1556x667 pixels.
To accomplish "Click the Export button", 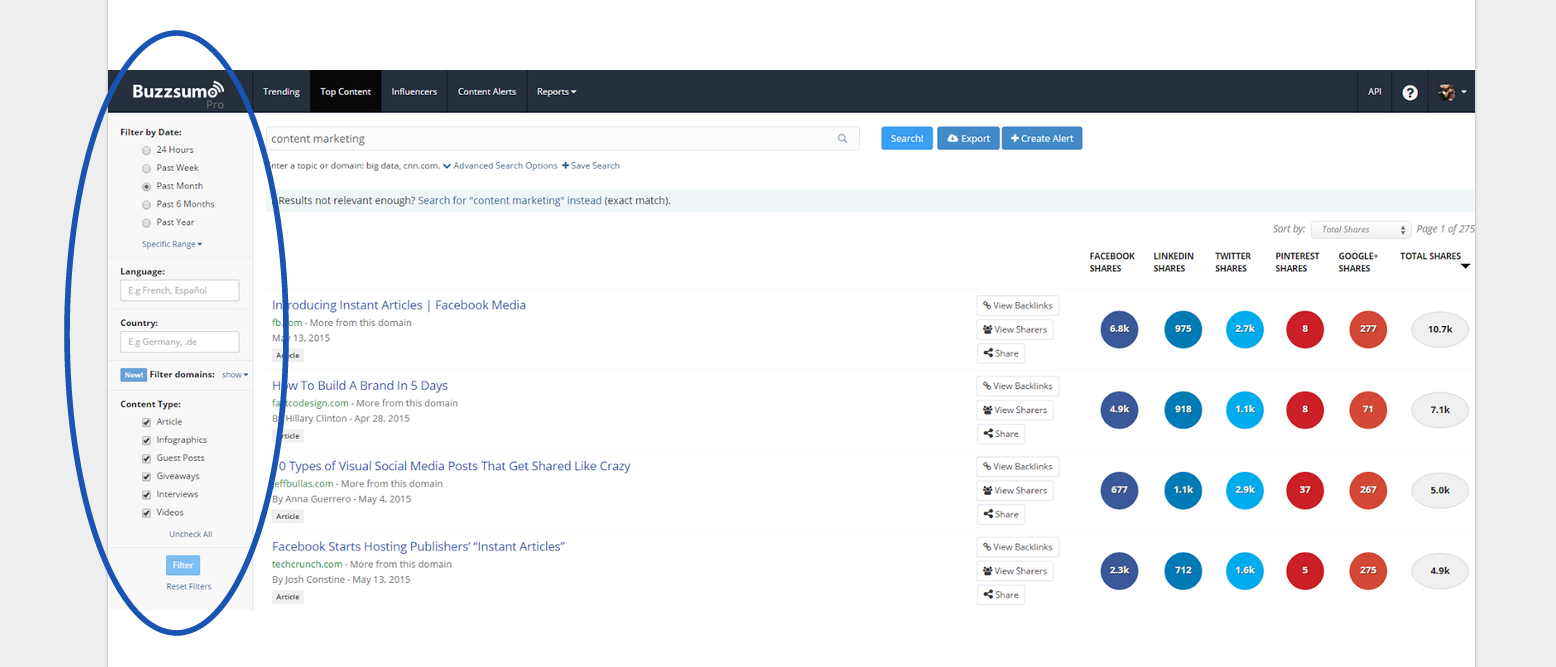I will coord(968,138).
